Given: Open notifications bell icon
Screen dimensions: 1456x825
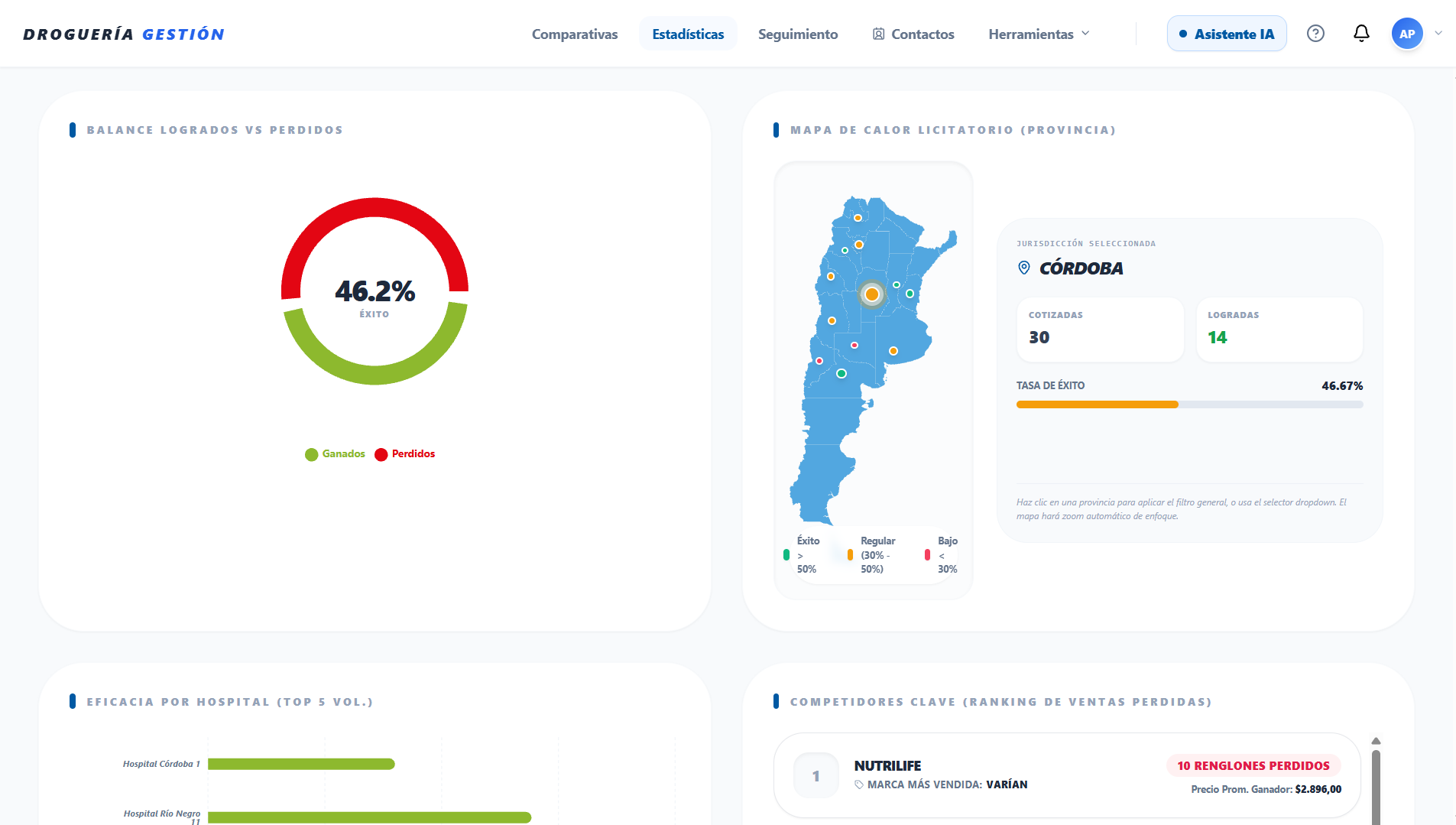Looking at the screenshot, I should (x=1361, y=34).
